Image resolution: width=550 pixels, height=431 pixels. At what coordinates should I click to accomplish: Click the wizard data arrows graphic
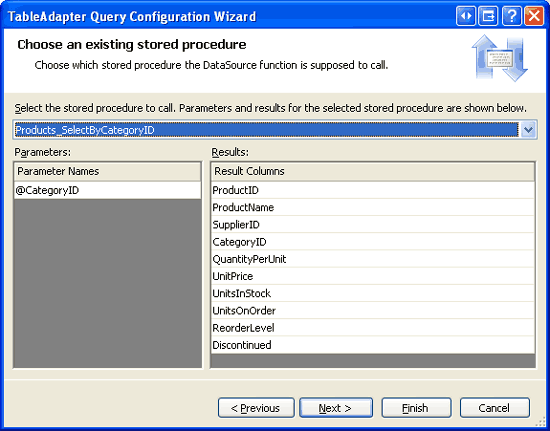coord(500,58)
